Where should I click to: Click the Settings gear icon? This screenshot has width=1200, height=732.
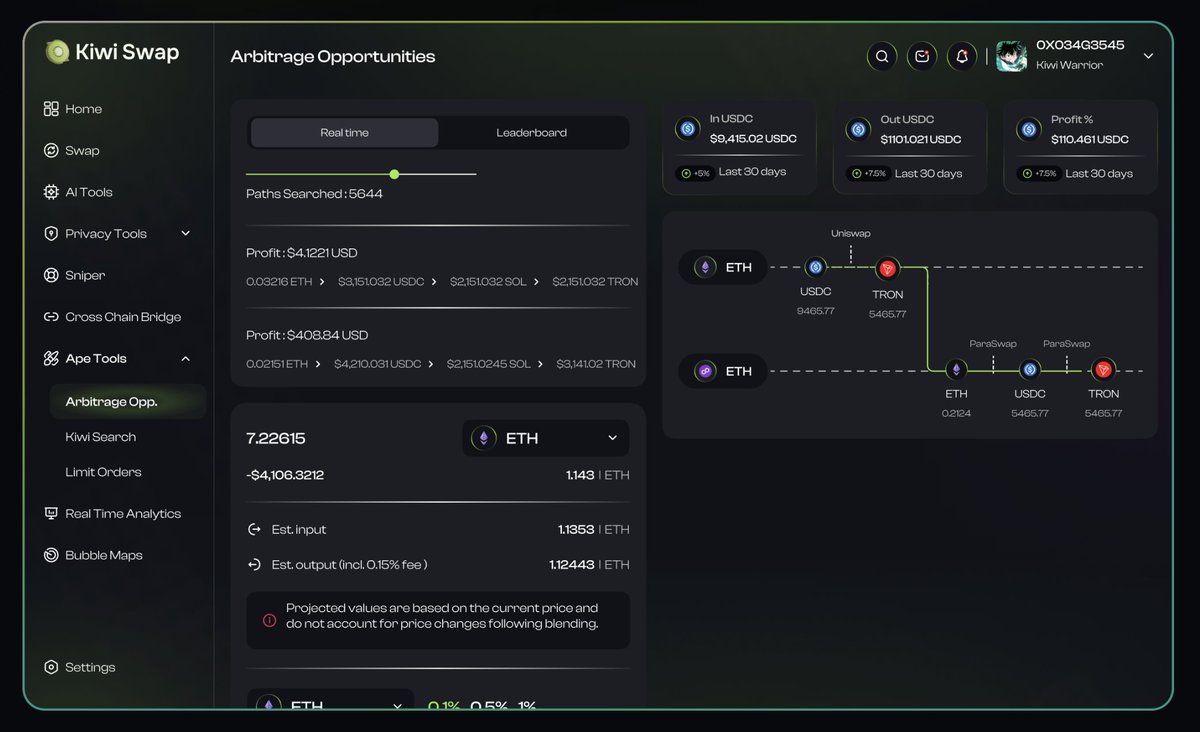(x=51, y=667)
